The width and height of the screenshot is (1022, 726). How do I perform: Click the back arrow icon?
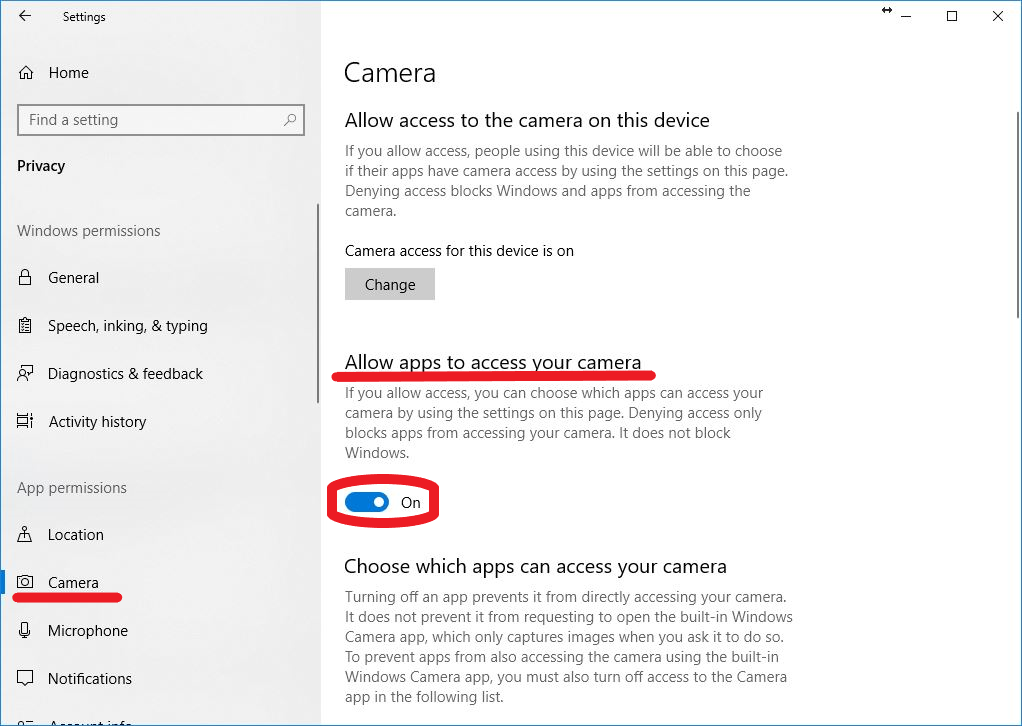coord(25,16)
